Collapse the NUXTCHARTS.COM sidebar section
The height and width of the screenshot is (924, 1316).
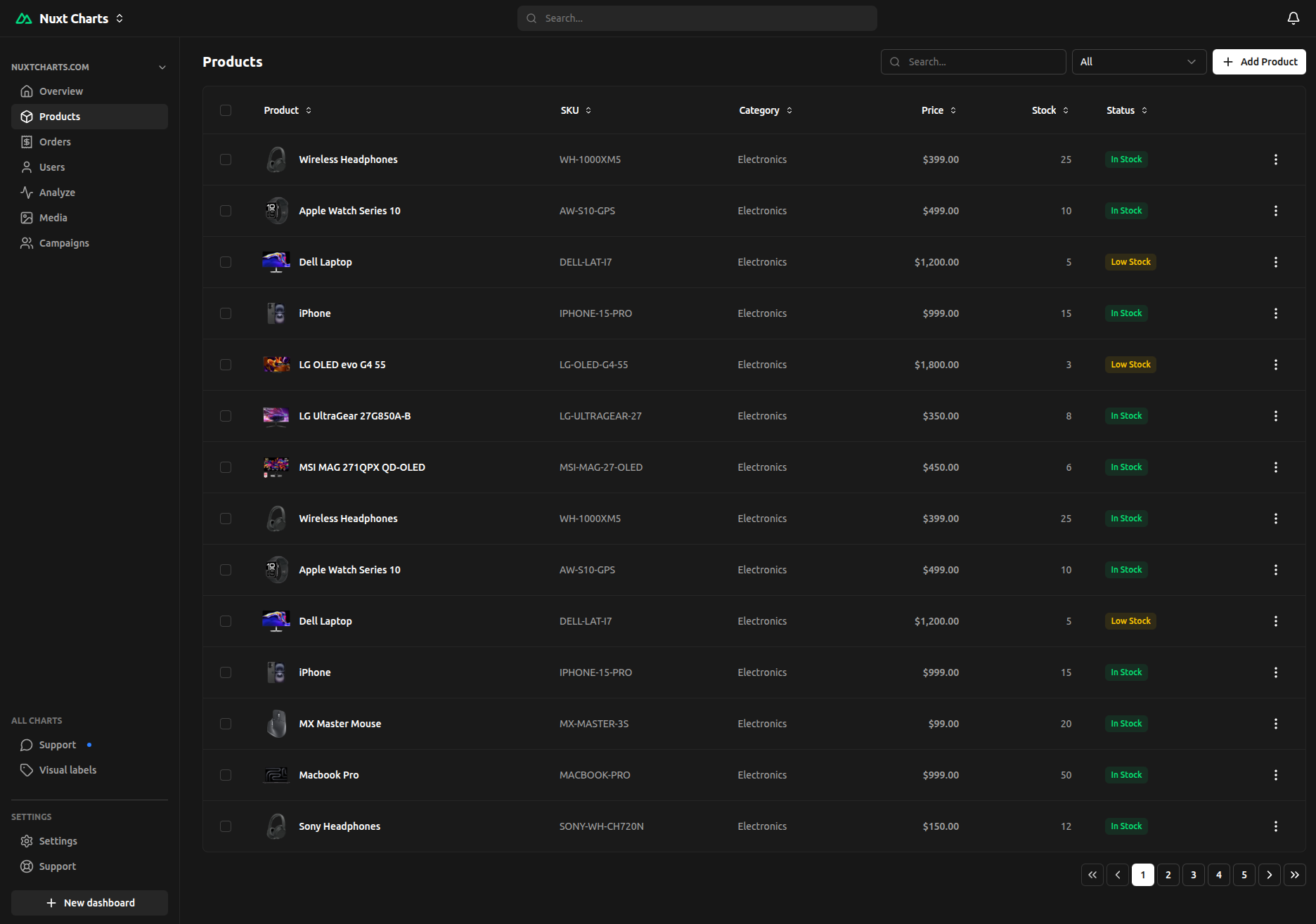click(162, 67)
